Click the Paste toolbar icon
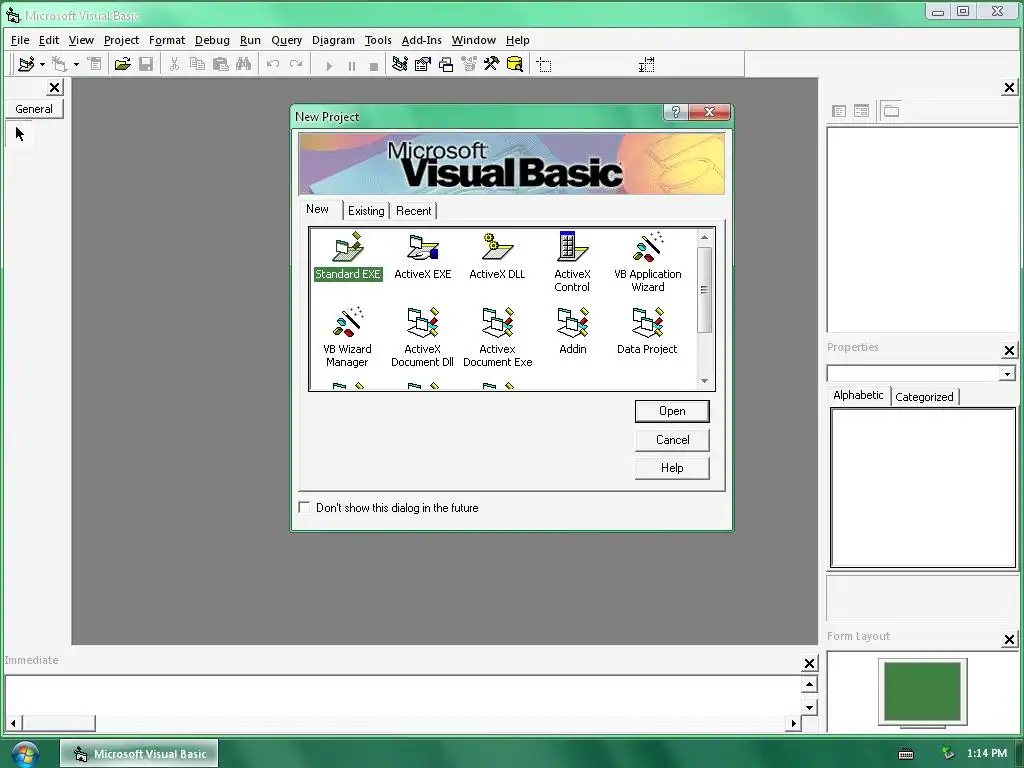This screenshot has width=1024, height=768. (x=221, y=64)
